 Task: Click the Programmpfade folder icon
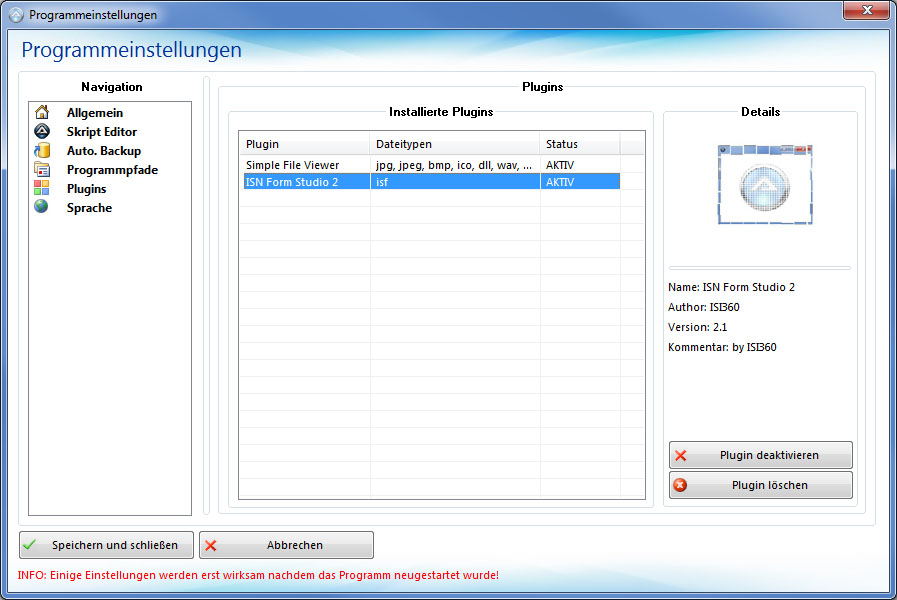click(42, 170)
